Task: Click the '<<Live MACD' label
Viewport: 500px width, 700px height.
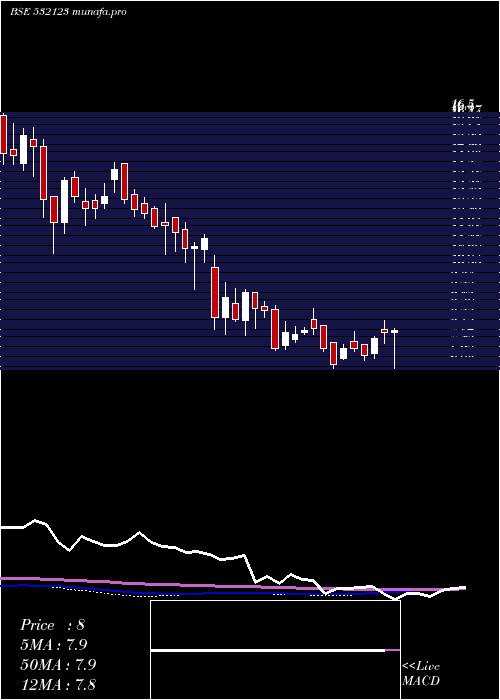Action: (421, 674)
